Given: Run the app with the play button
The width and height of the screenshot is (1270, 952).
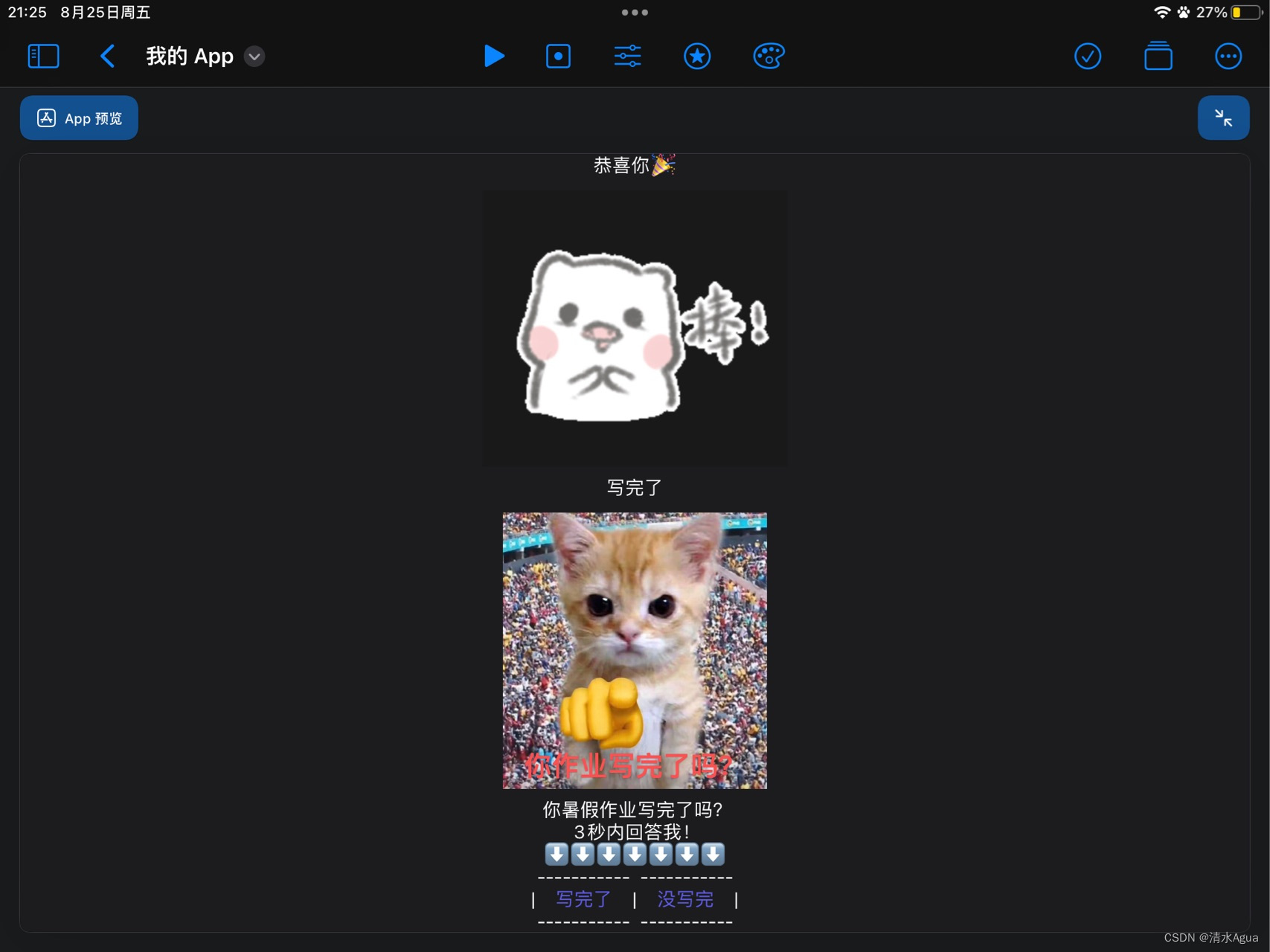Looking at the screenshot, I should (x=494, y=57).
